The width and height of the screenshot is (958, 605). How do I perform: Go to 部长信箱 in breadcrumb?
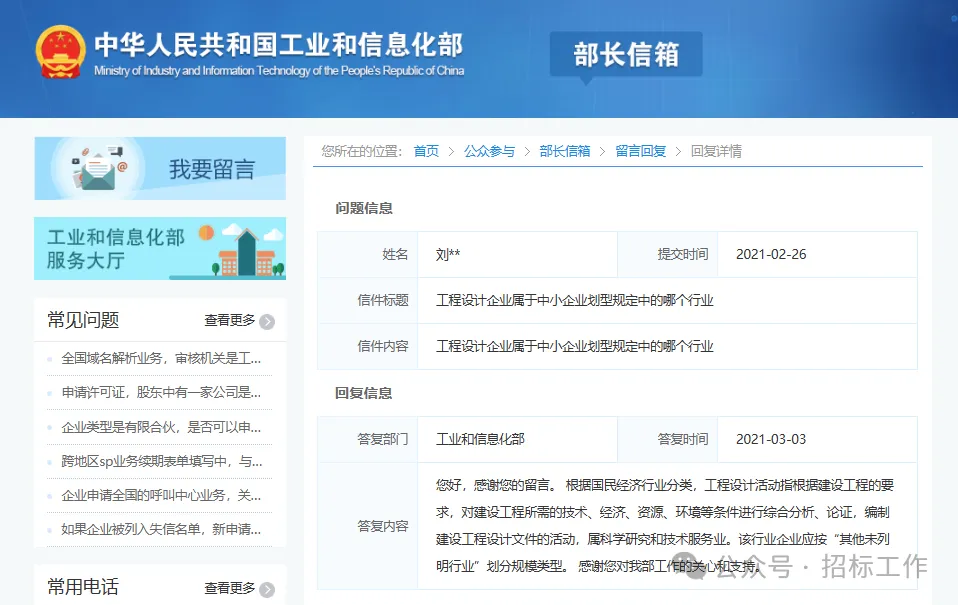[x=565, y=151]
